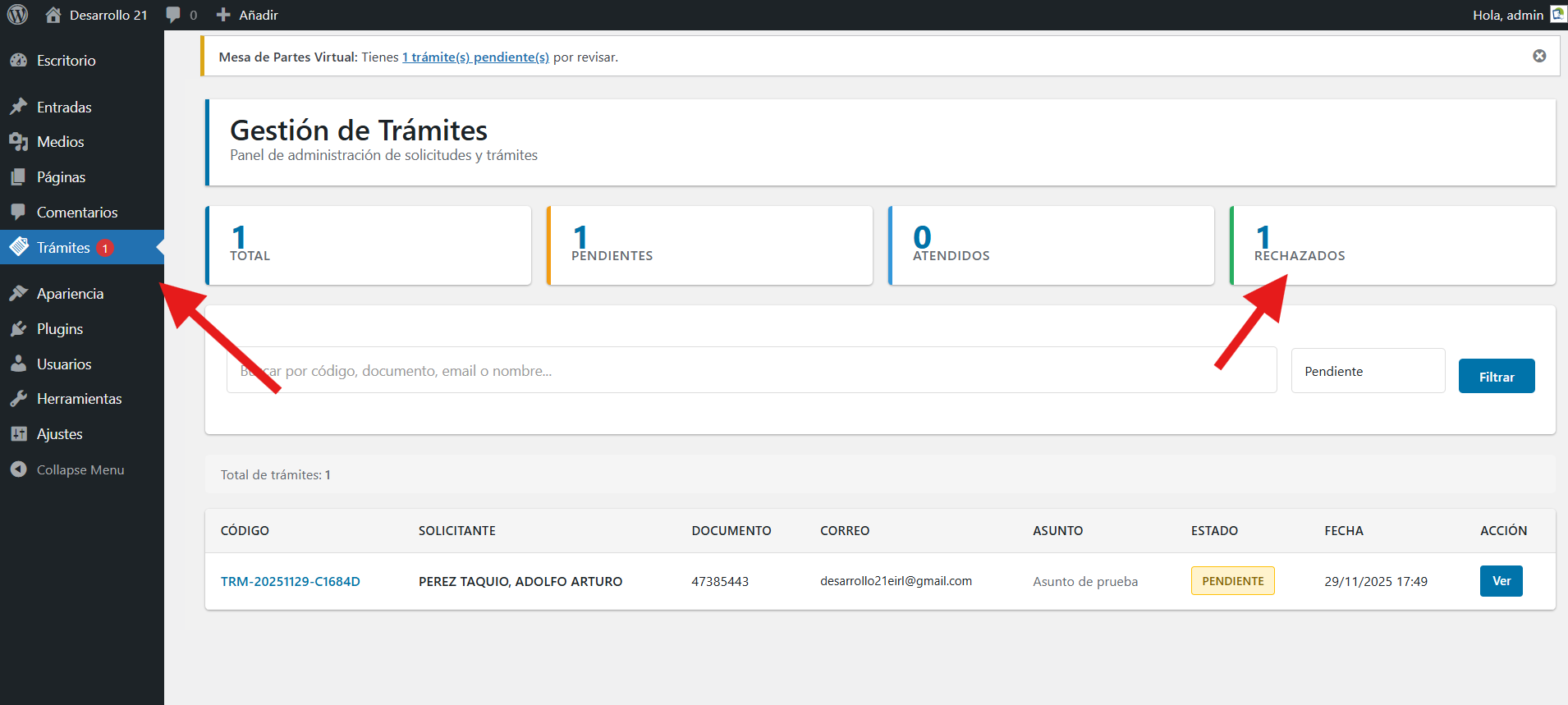Open the comments bubble in admin bar
The width and height of the screenshot is (1568, 705).
pyautogui.click(x=181, y=15)
